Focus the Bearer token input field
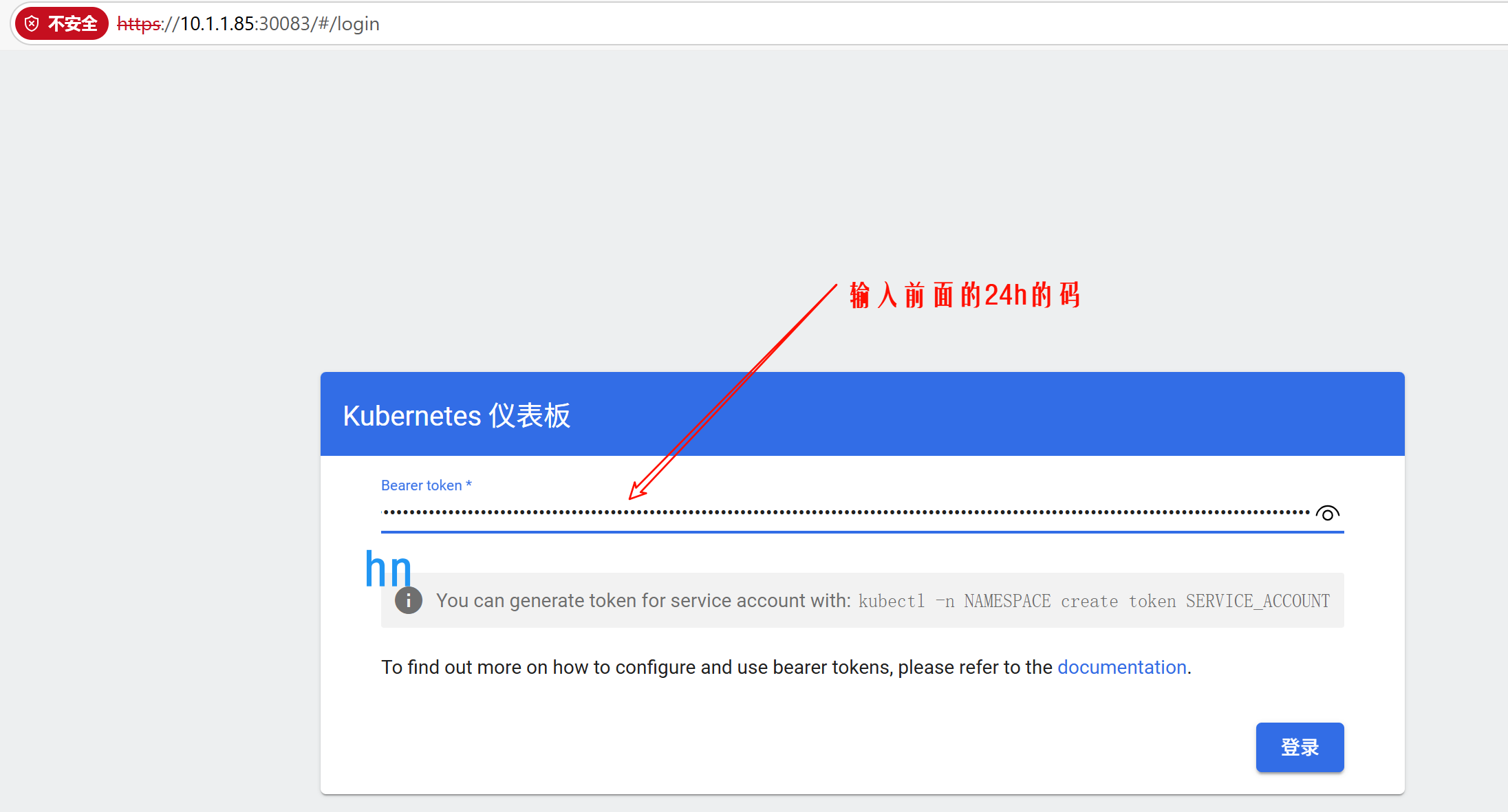This screenshot has height=812, width=1508. pos(846,513)
